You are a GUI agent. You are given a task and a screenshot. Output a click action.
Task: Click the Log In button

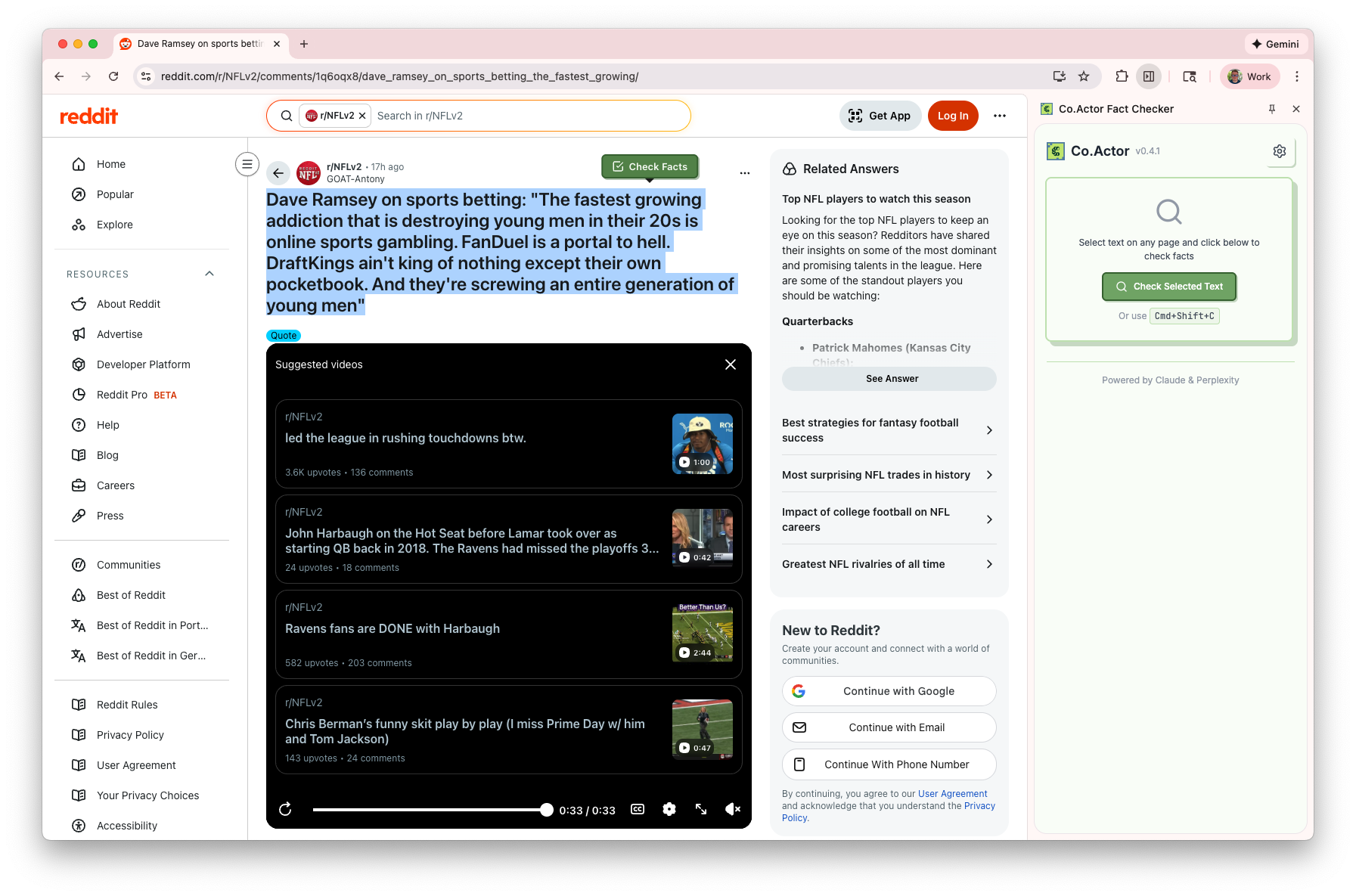(x=952, y=116)
